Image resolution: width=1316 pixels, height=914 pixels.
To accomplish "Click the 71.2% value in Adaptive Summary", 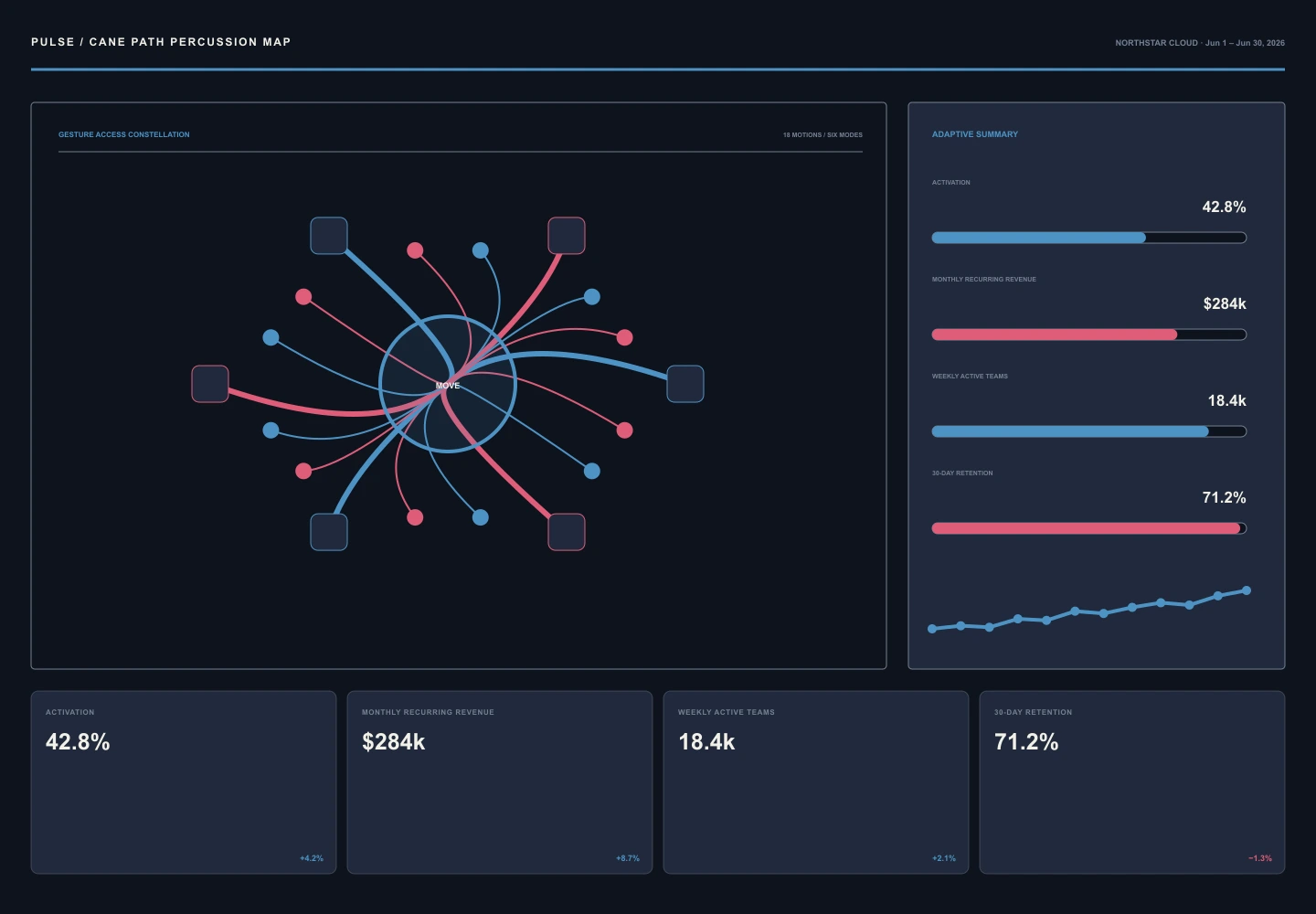I will point(1224,498).
